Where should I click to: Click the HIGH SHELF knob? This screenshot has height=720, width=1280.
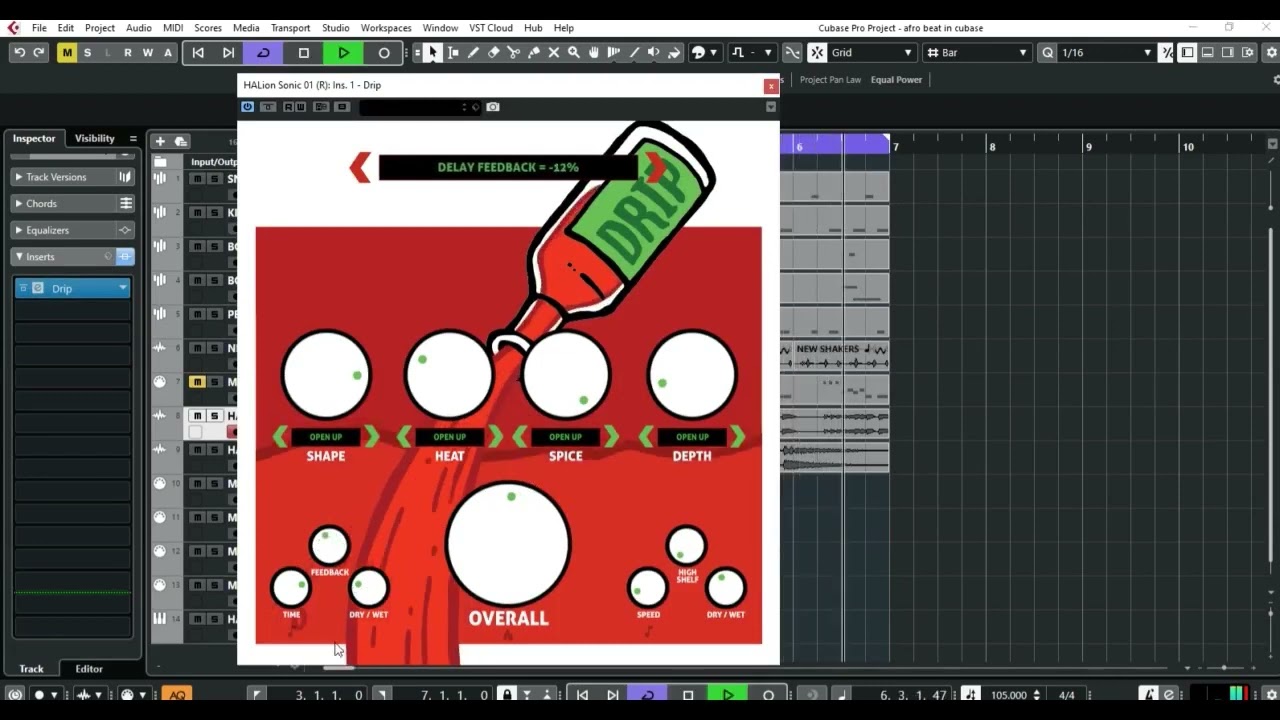[x=686, y=546]
